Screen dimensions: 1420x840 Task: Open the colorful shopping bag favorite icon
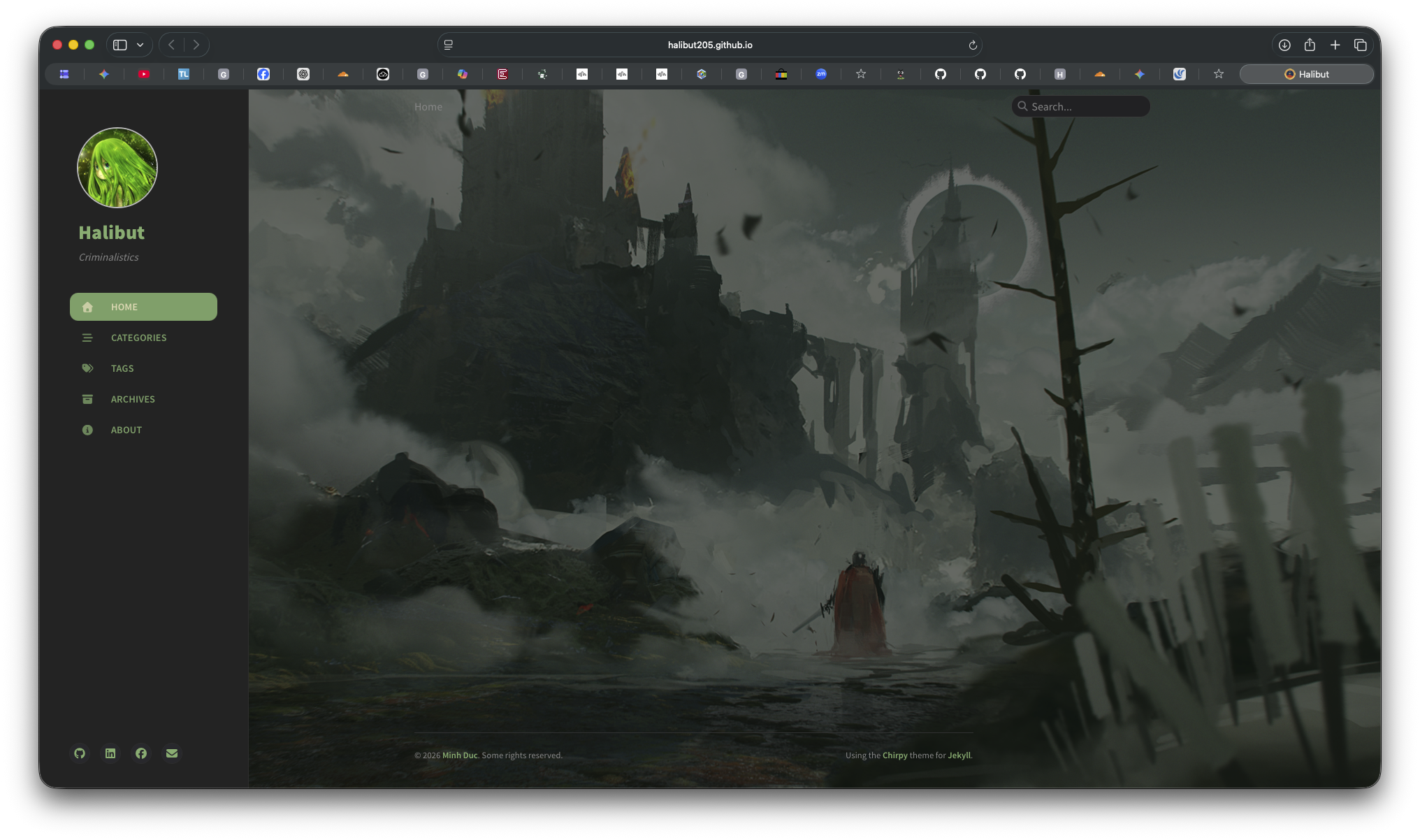(x=781, y=74)
